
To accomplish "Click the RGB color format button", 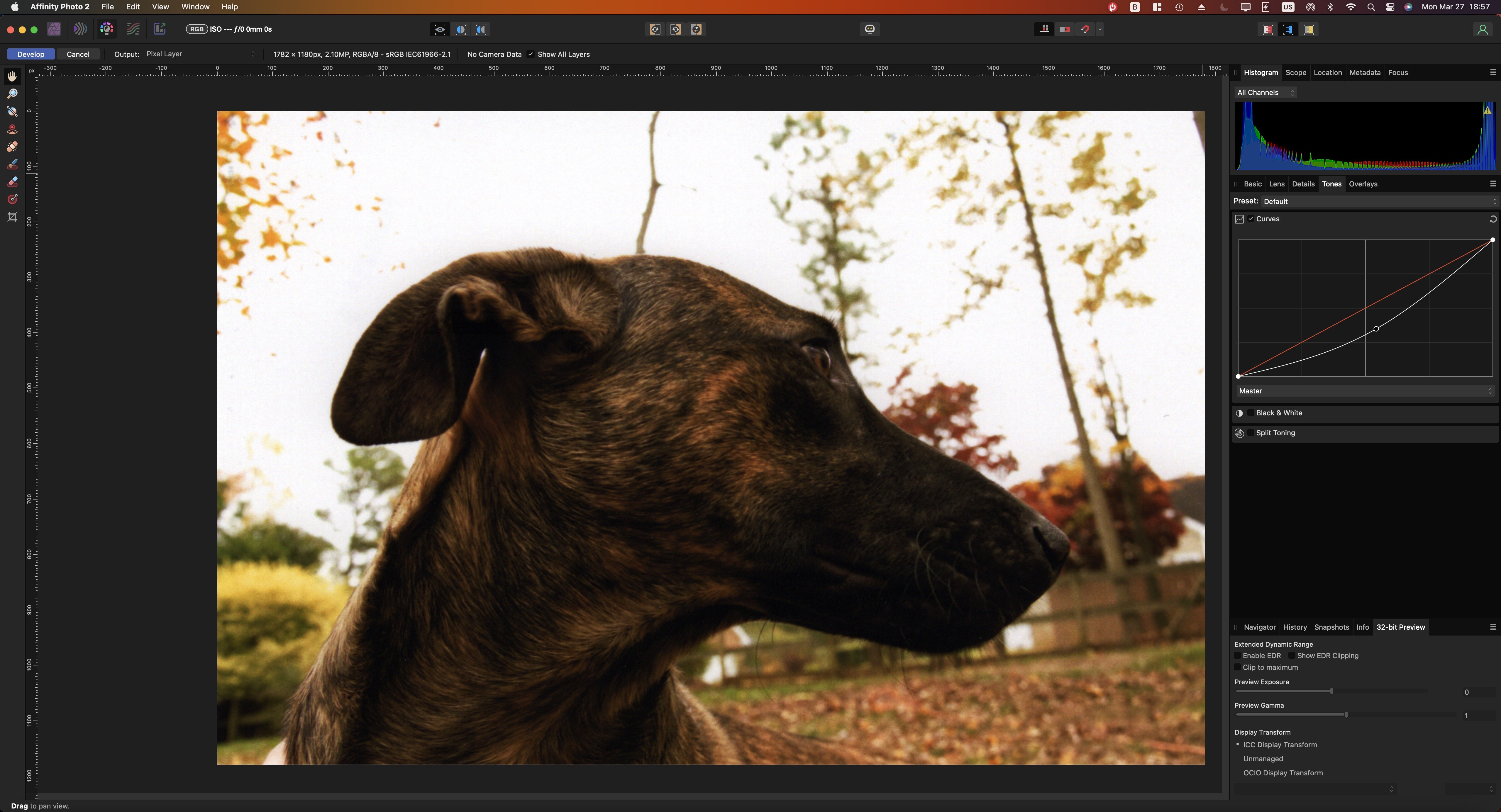I will click(x=197, y=29).
